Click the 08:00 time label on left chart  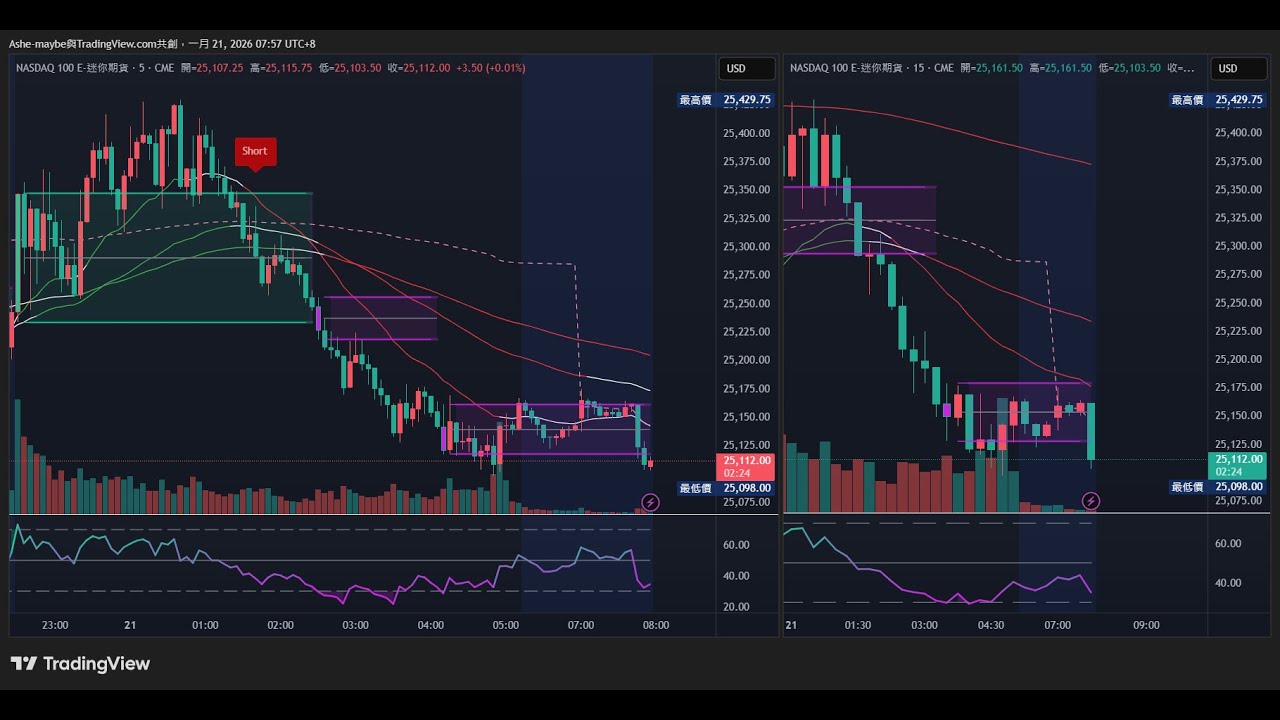[656, 625]
